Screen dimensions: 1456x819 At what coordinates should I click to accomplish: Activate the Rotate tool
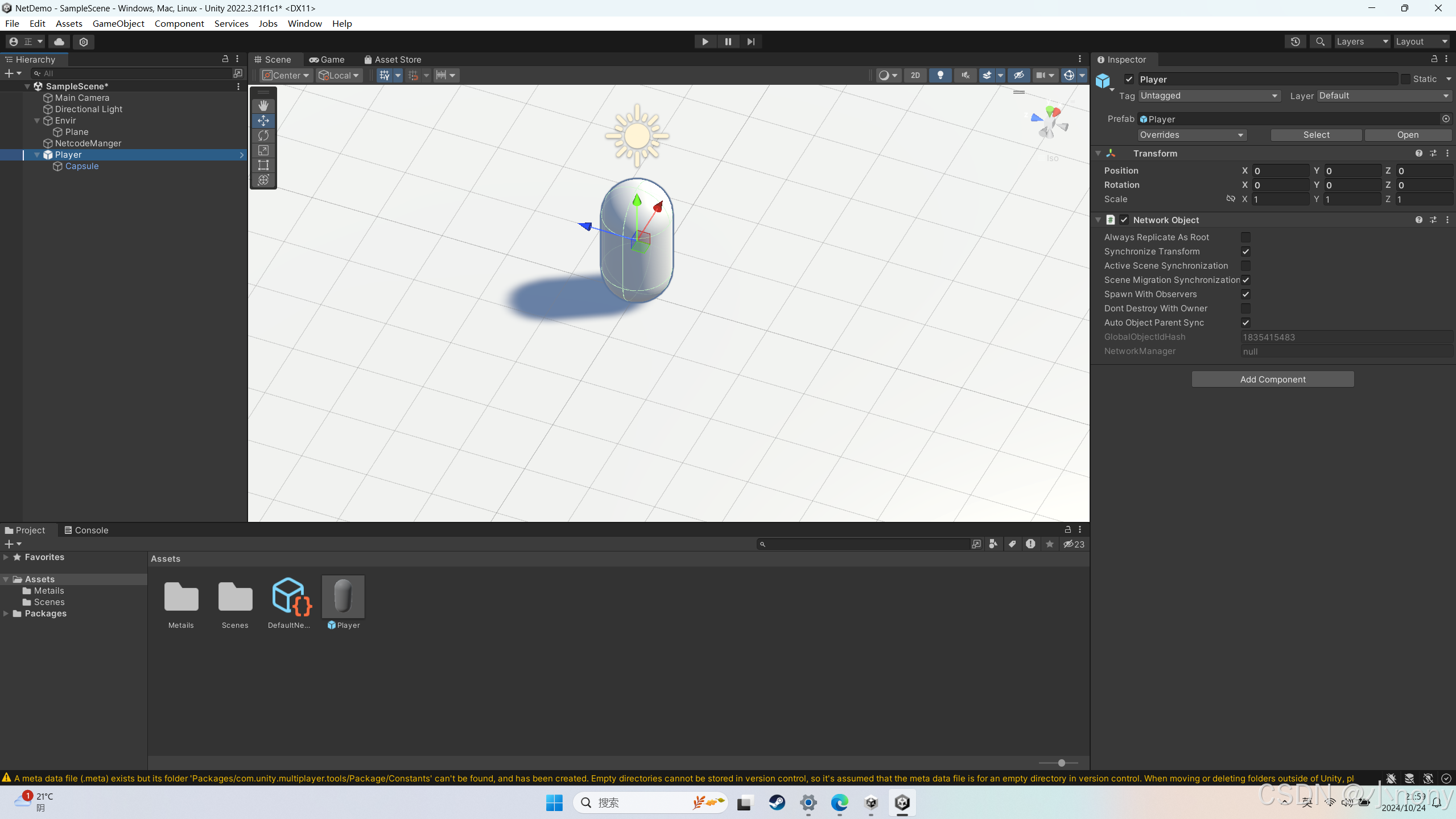(x=263, y=135)
